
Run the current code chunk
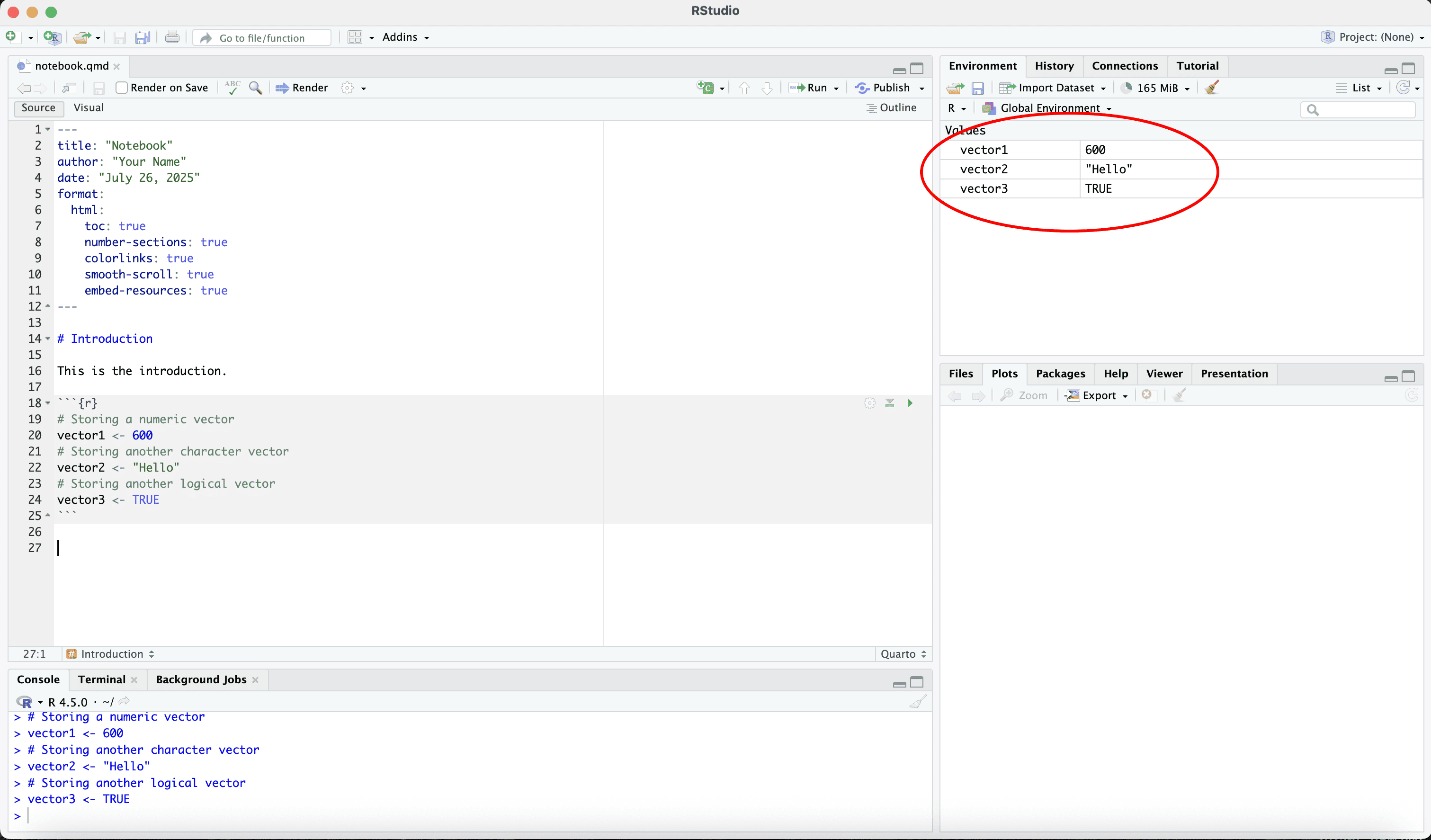click(910, 402)
